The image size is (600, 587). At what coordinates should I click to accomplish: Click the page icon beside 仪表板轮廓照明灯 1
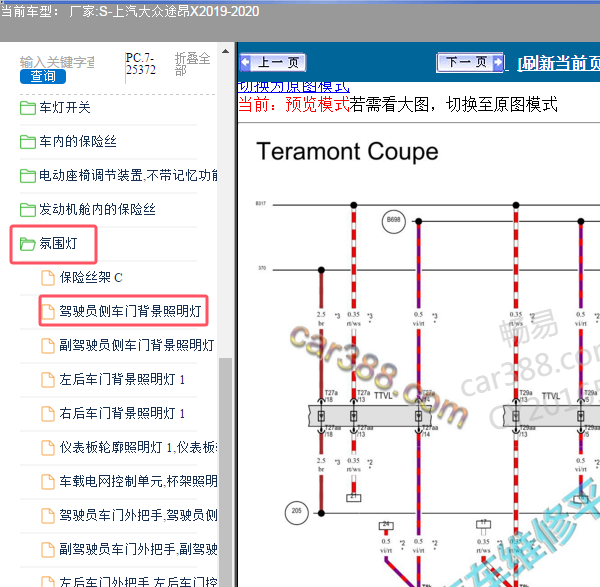pyautogui.click(x=48, y=448)
